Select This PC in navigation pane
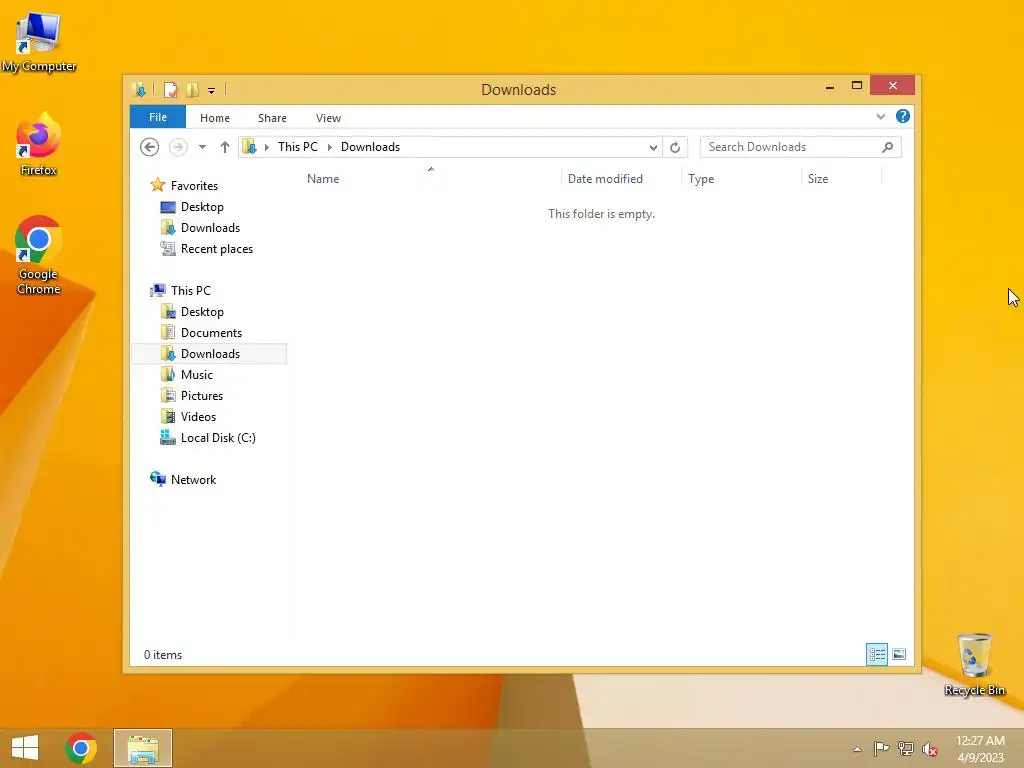Viewport: 1024px width, 768px height. click(191, 291)
